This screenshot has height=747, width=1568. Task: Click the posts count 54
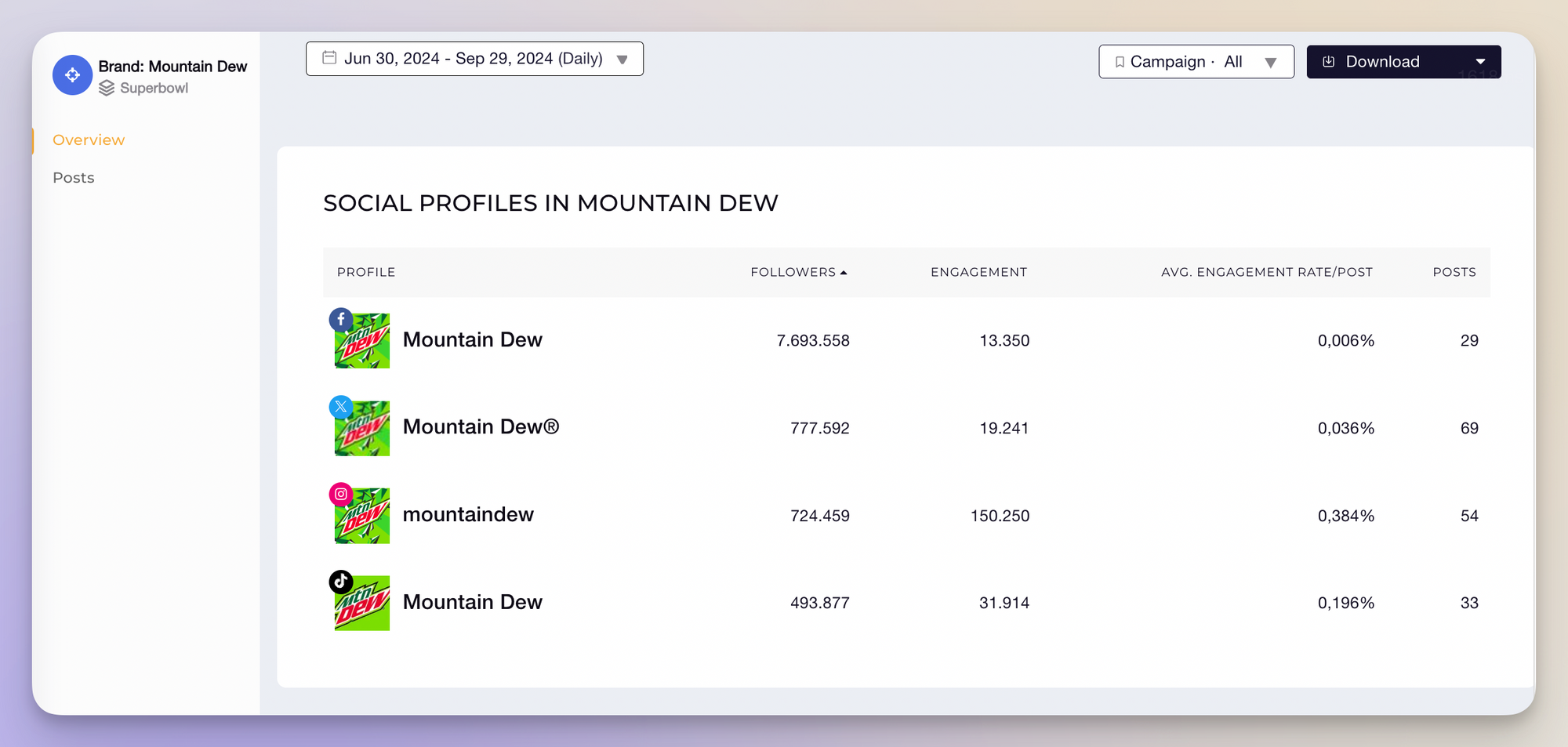point(1469,516)
